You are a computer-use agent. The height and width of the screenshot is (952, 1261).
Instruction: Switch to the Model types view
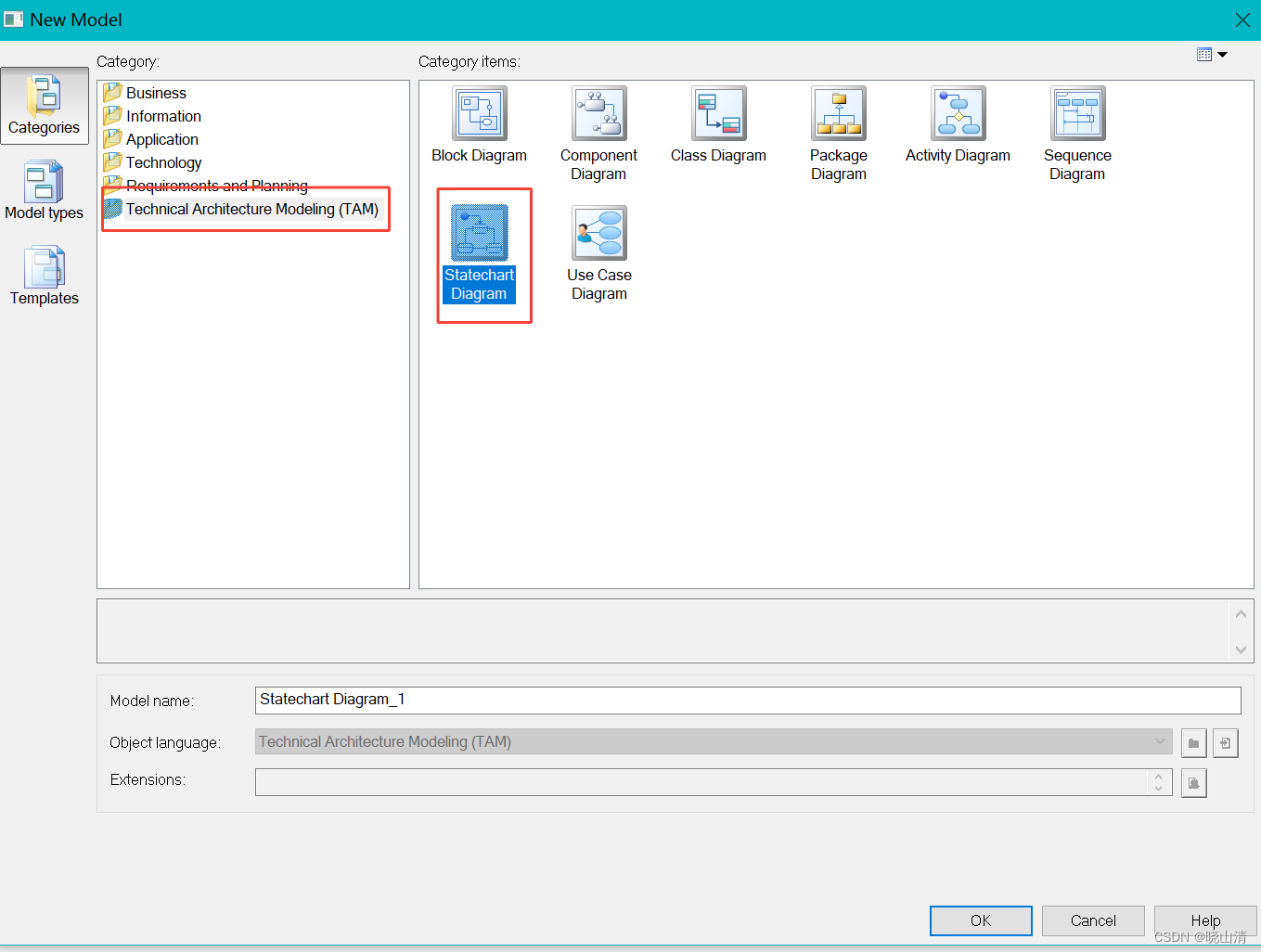pos(44,190)
